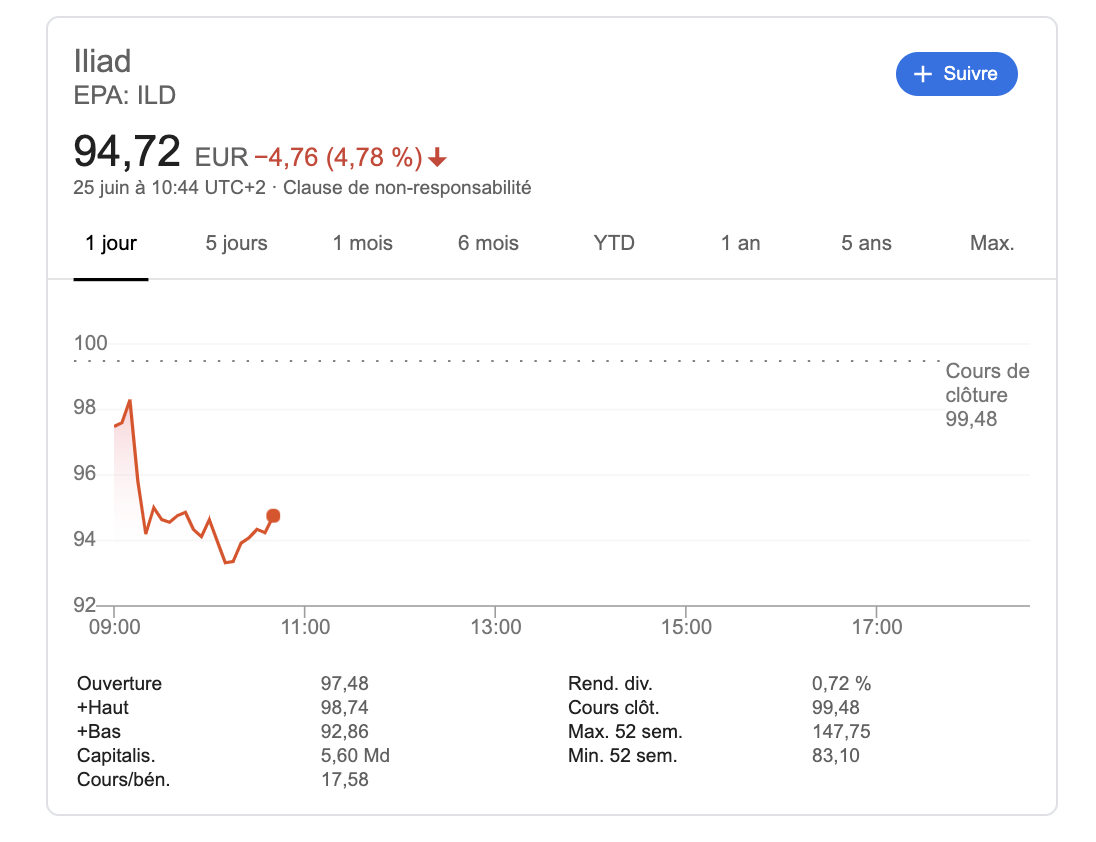Click the plus icon in Suivre button
This screenshot has width=1096, height=842.
coord(923,74)
